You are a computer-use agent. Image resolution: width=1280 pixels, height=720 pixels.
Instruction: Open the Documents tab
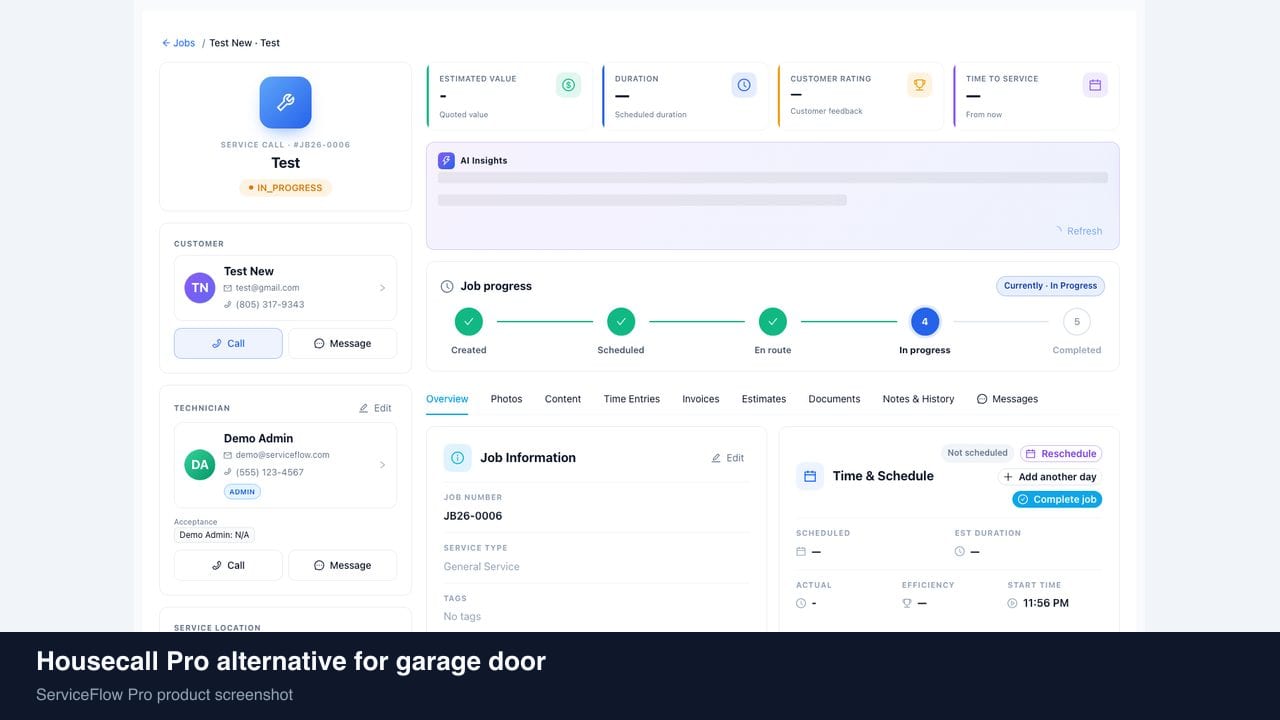pos(834,399)
